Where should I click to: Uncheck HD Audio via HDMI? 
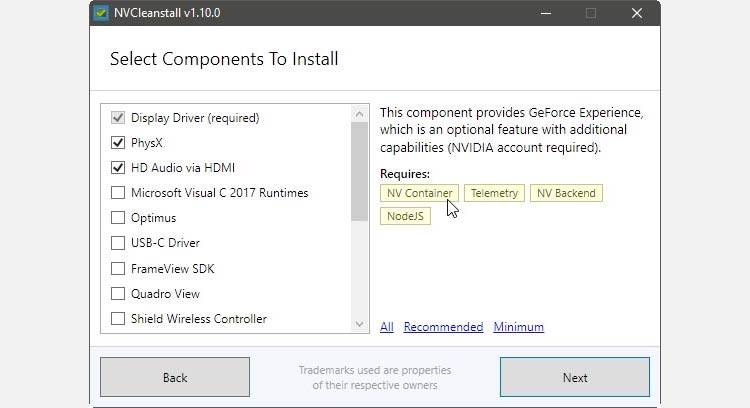(118, 168)
